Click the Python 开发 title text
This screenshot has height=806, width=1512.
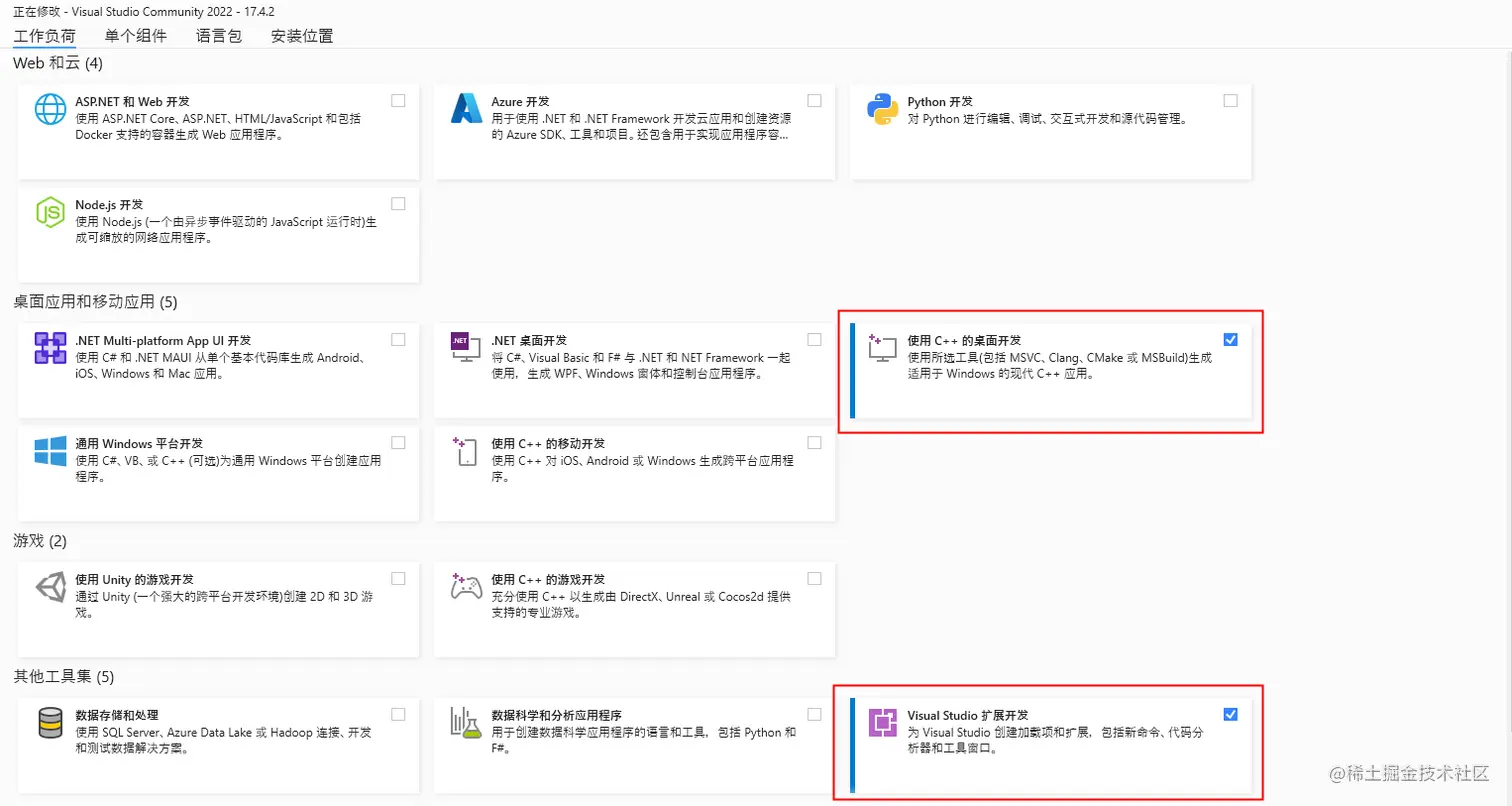coord(940,102)
